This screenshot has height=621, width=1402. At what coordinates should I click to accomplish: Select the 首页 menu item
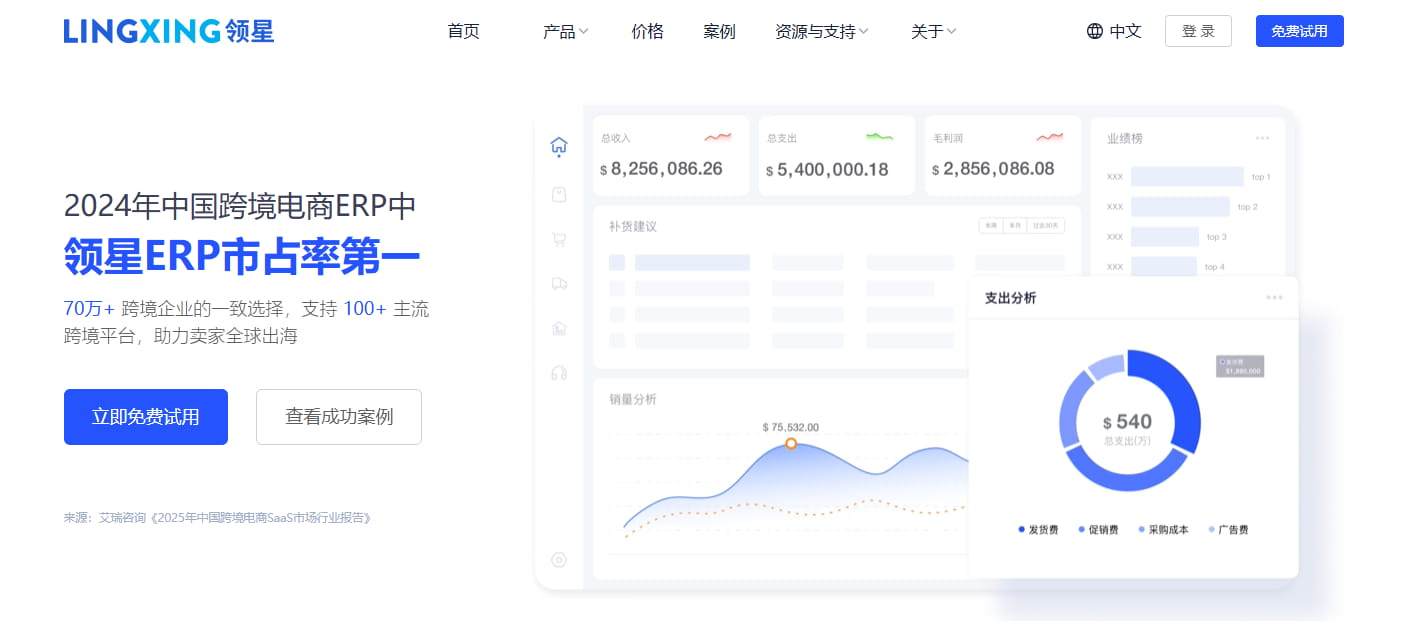click(x=463, y=31)
